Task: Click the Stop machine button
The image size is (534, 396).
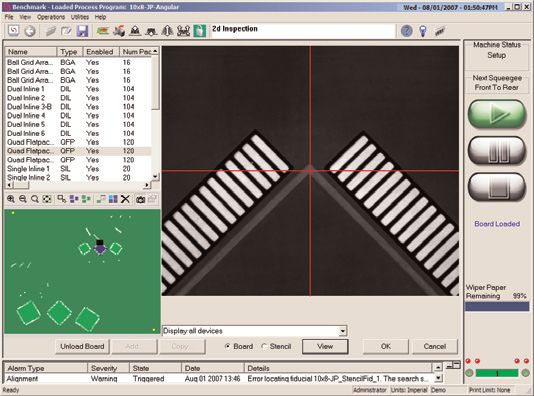Action: coord(497,187)
